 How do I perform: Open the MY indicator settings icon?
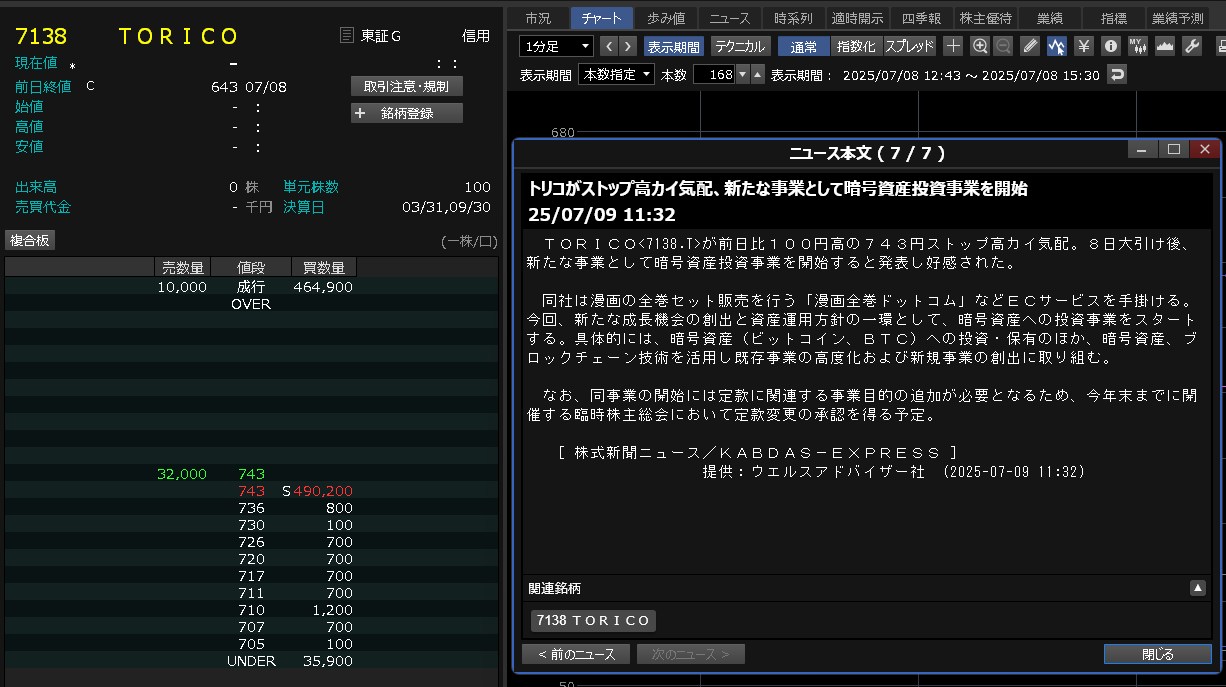point(1138,46)
